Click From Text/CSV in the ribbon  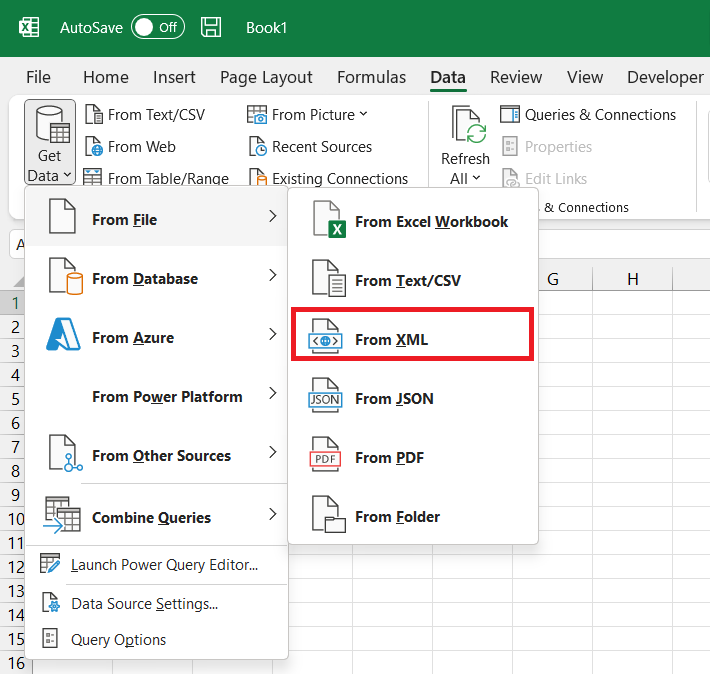pos(145,115)
